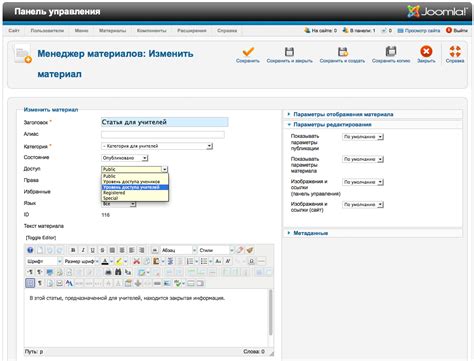The image size is (474, 361).
Task: Insert a numbered list
Action: click(x=190, y=261)
